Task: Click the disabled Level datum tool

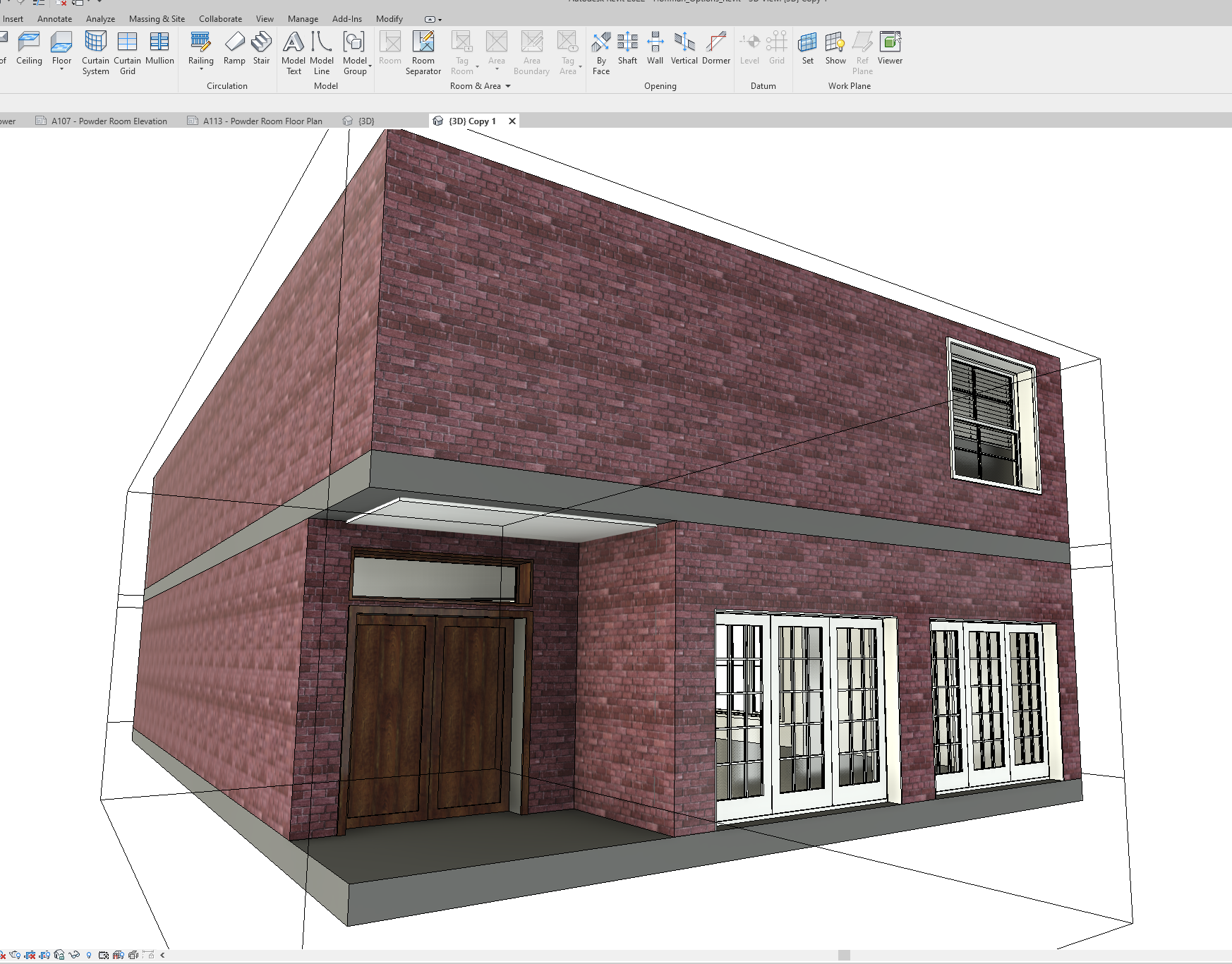Action: pyautogui.click(x=749, y=49)
